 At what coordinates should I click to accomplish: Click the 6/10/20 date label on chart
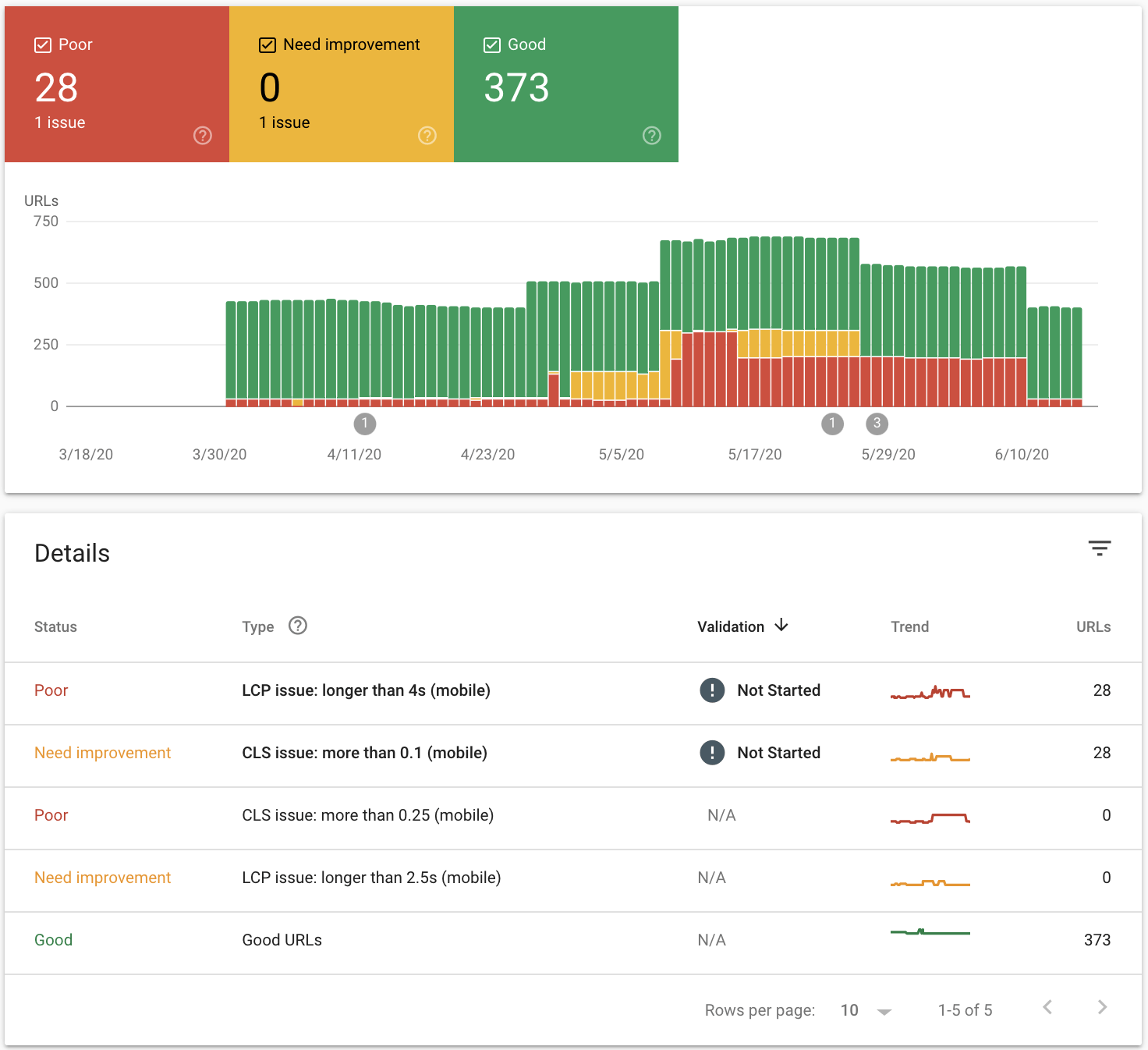tap(1022, 454)
